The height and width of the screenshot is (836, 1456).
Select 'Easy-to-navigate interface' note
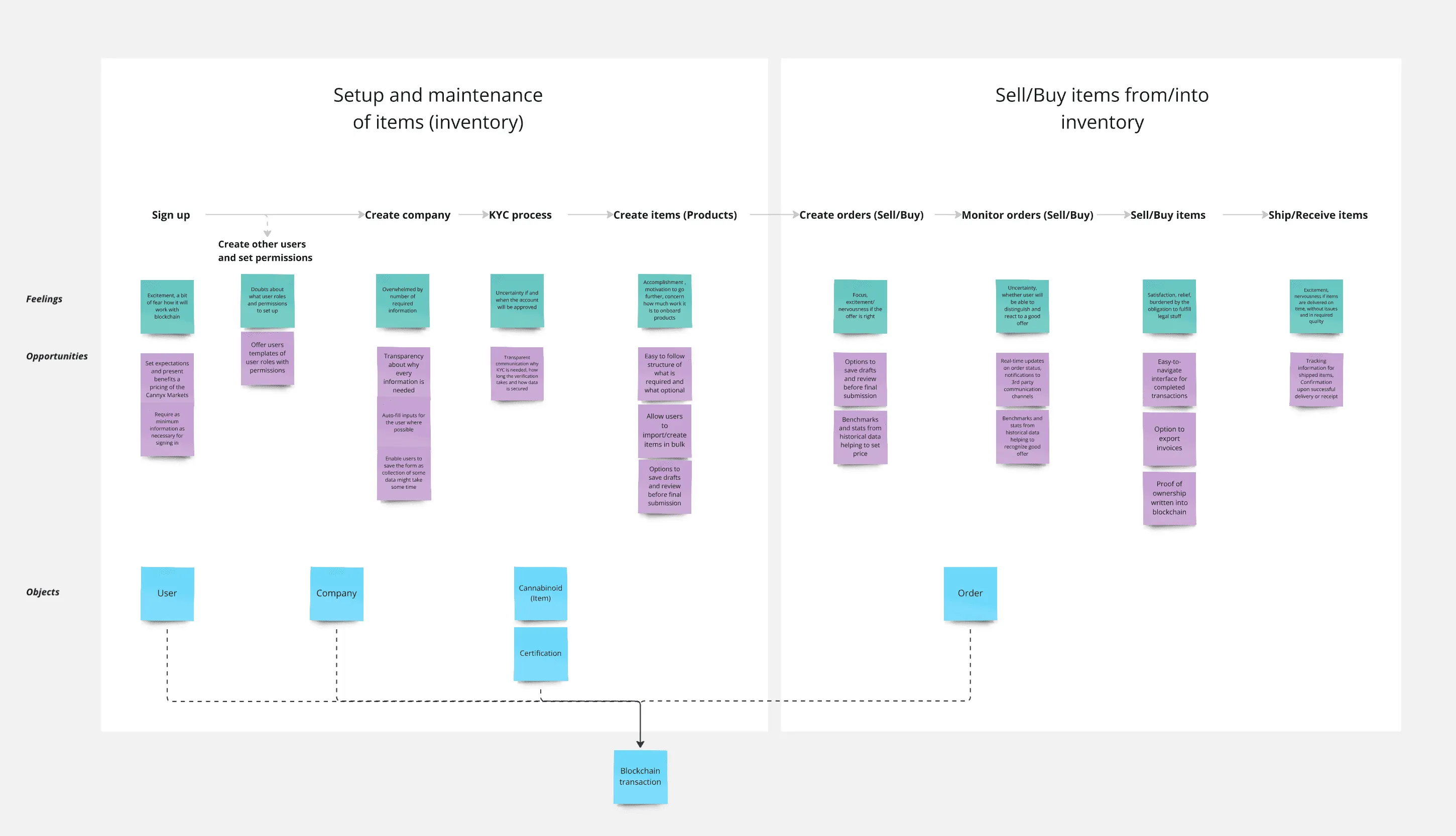(x=1169, y=379)
